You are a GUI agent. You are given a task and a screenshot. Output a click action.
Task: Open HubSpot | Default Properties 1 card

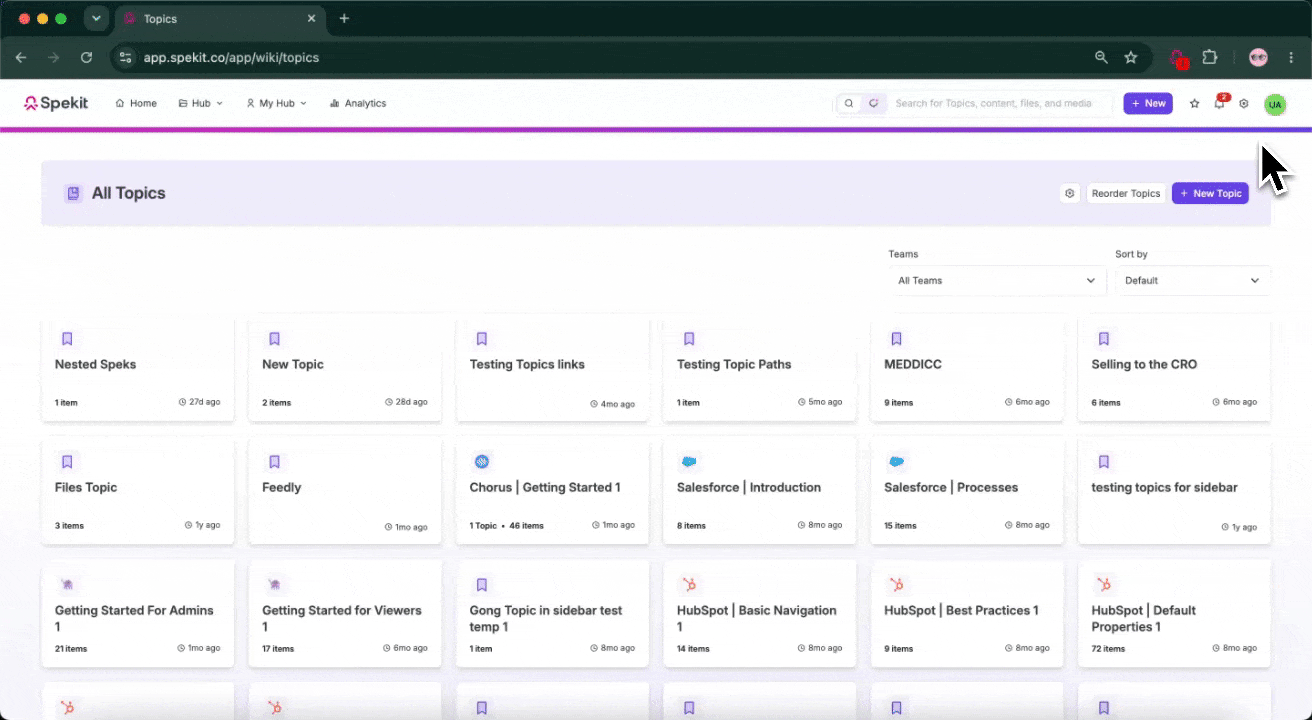click(x=1174, y=614)
